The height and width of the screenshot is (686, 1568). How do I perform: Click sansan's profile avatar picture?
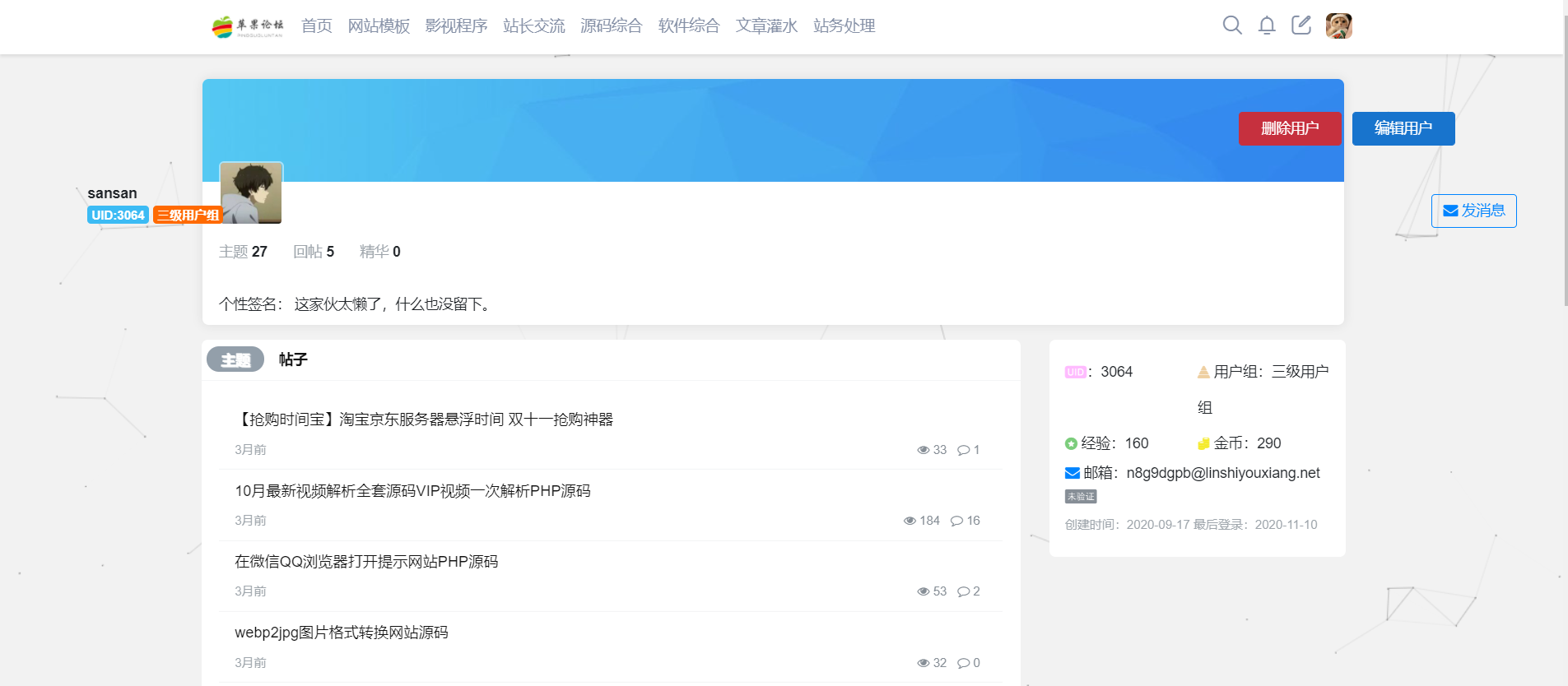pyautogui.click(x=251, y=192)
